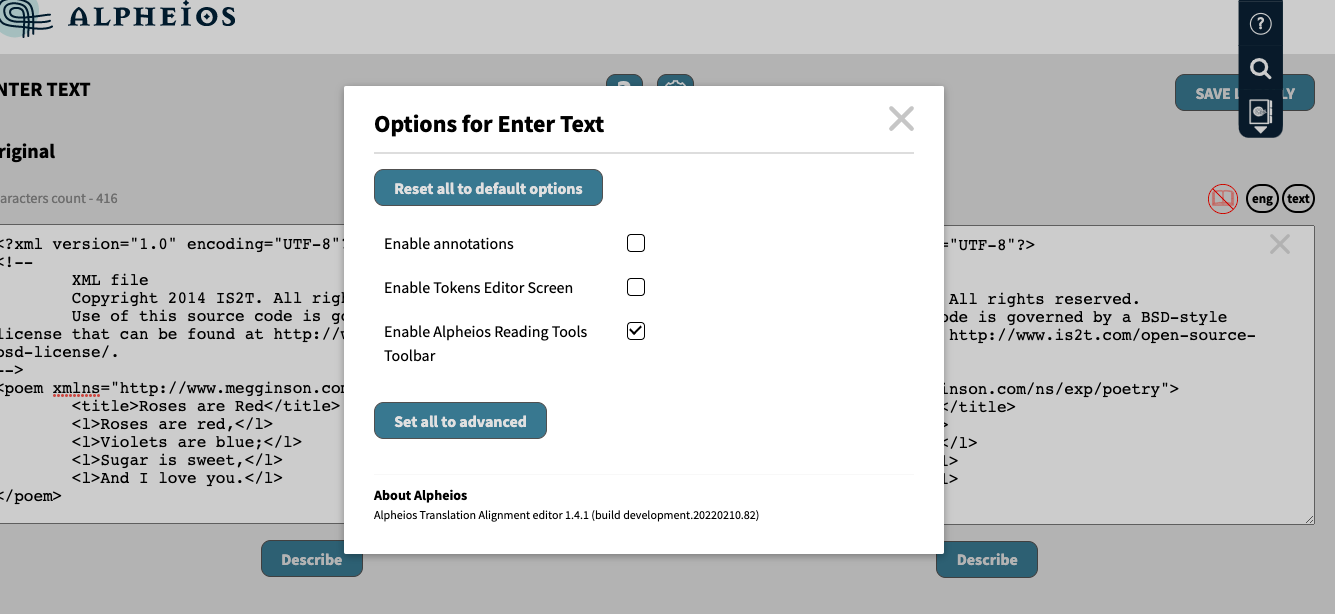
Task: Click 'Reset all to default options'
Action: tap(488, 187)
